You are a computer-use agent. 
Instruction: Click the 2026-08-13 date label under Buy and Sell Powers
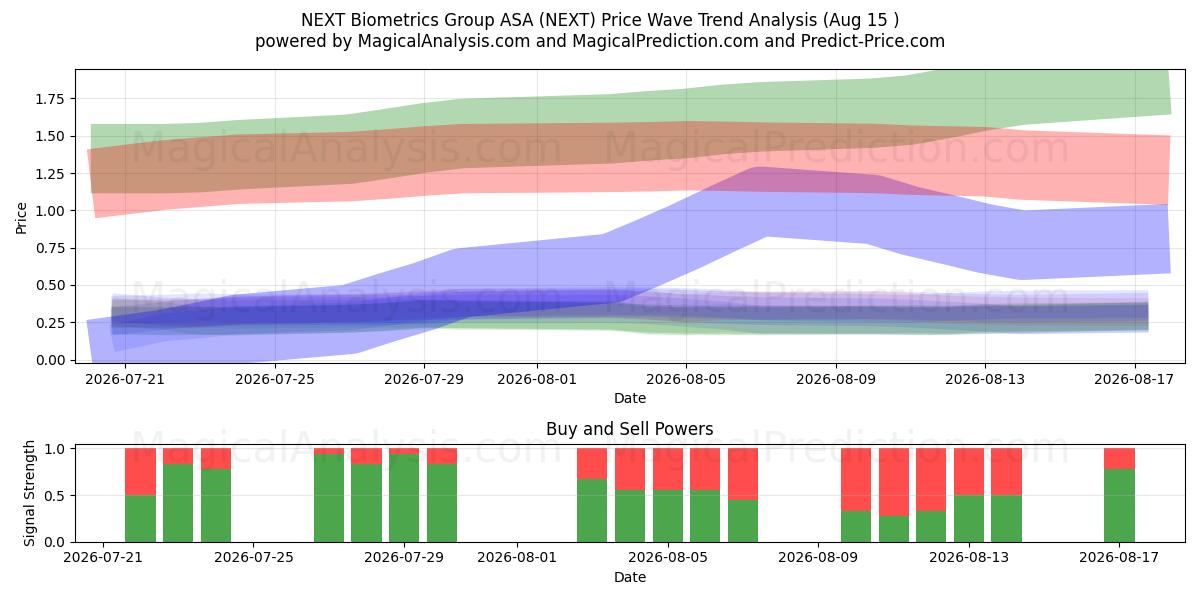tap(969, 558)
